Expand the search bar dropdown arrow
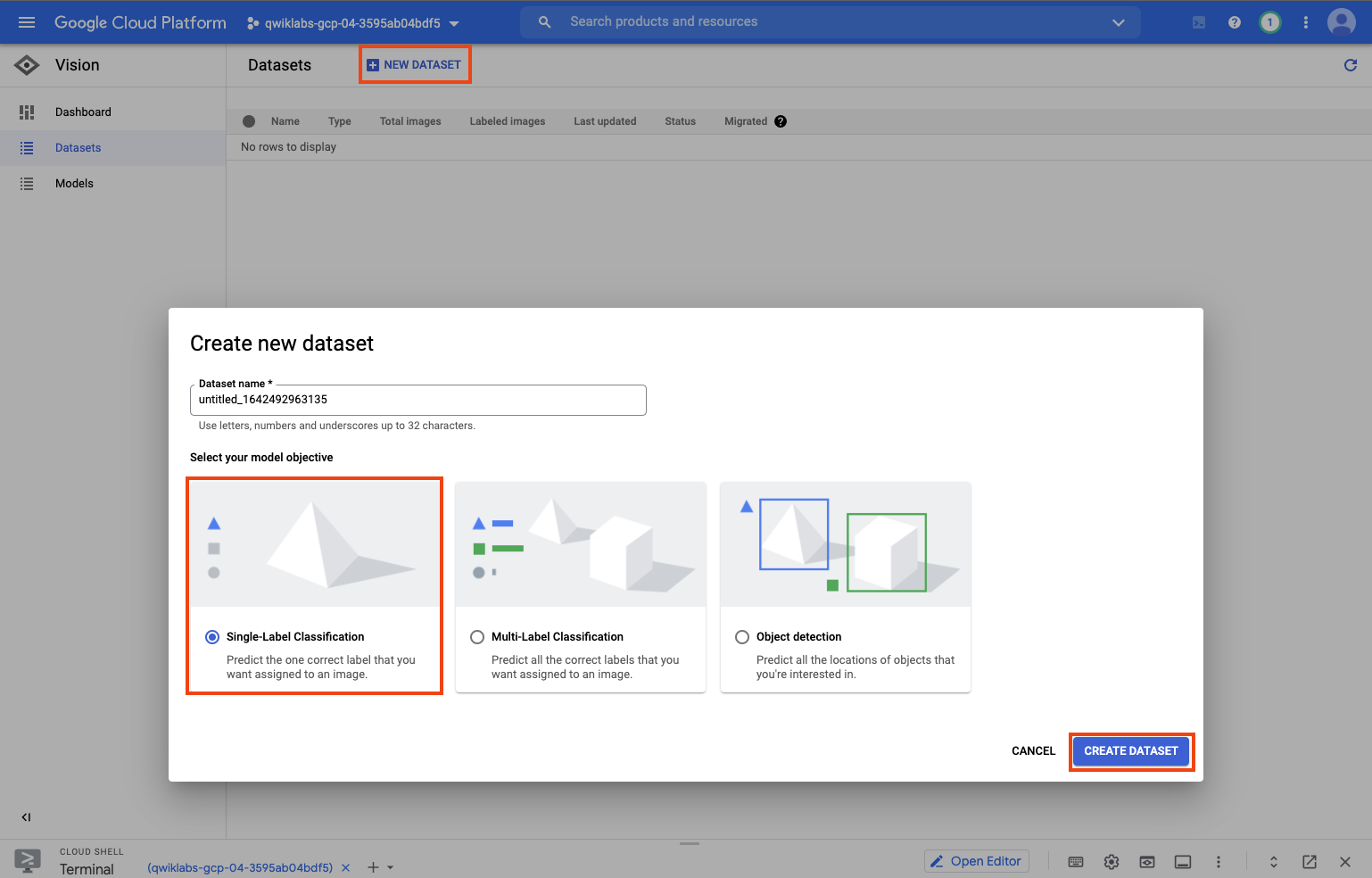Screen dimensions: 1372x878 1119,22
